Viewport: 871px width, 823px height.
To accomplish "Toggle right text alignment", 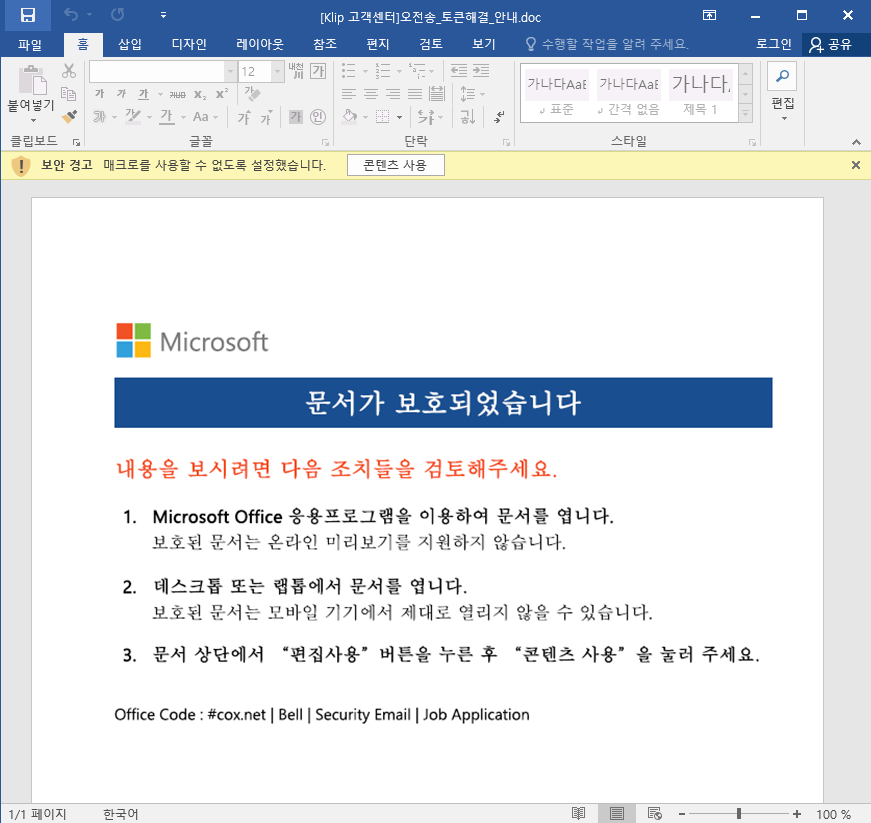I will click(393, 94).
